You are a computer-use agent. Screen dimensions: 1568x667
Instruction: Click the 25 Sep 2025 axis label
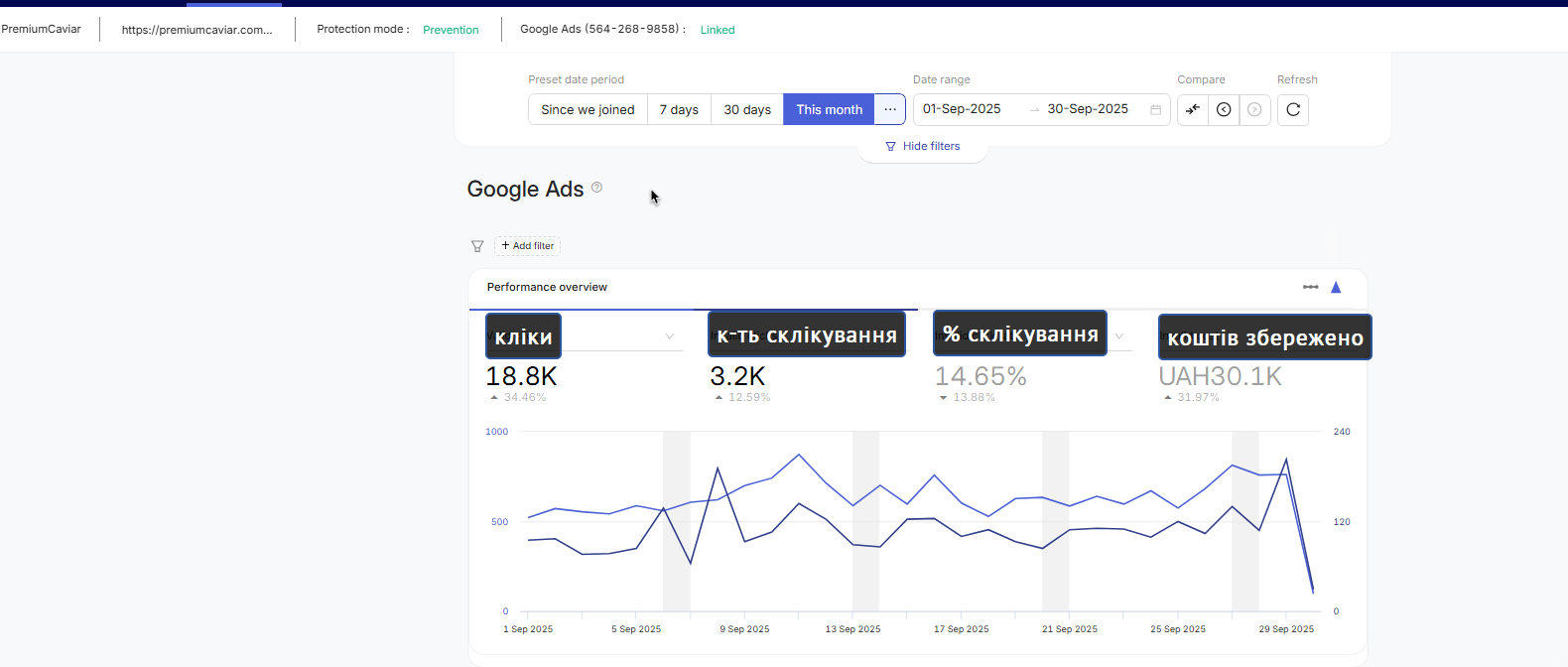point(1178,629)
